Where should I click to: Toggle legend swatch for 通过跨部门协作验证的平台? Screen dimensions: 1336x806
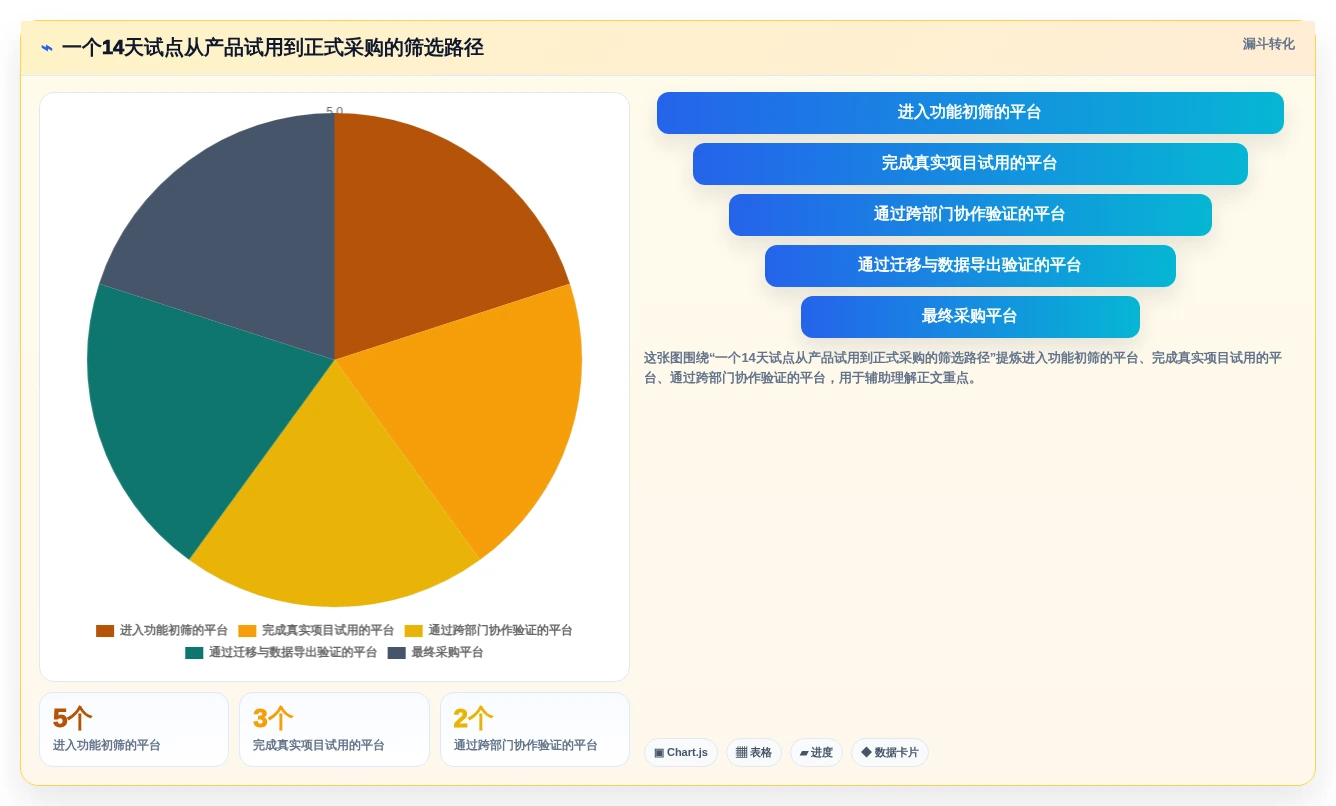414,631
